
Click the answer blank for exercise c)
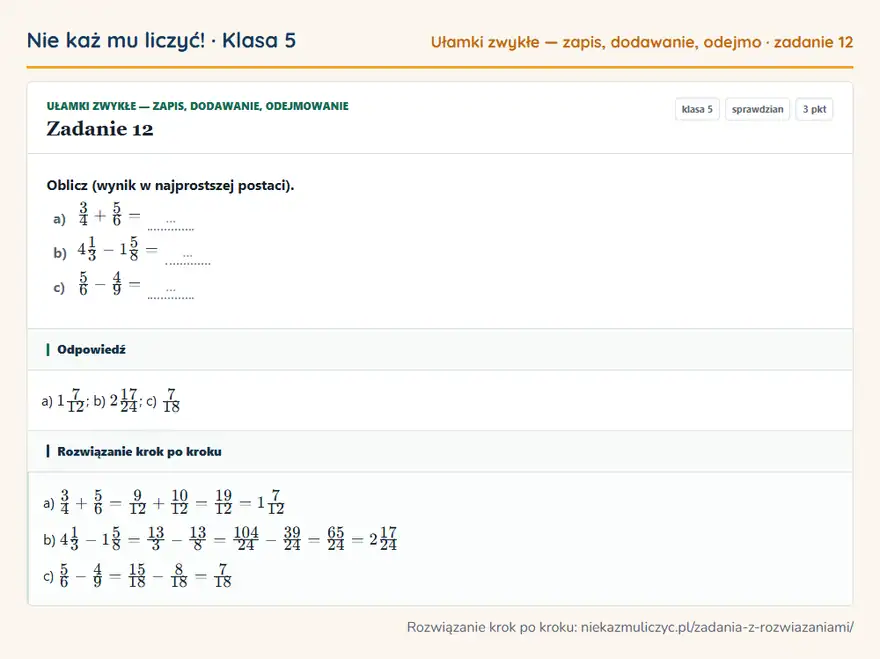point(171,292)
